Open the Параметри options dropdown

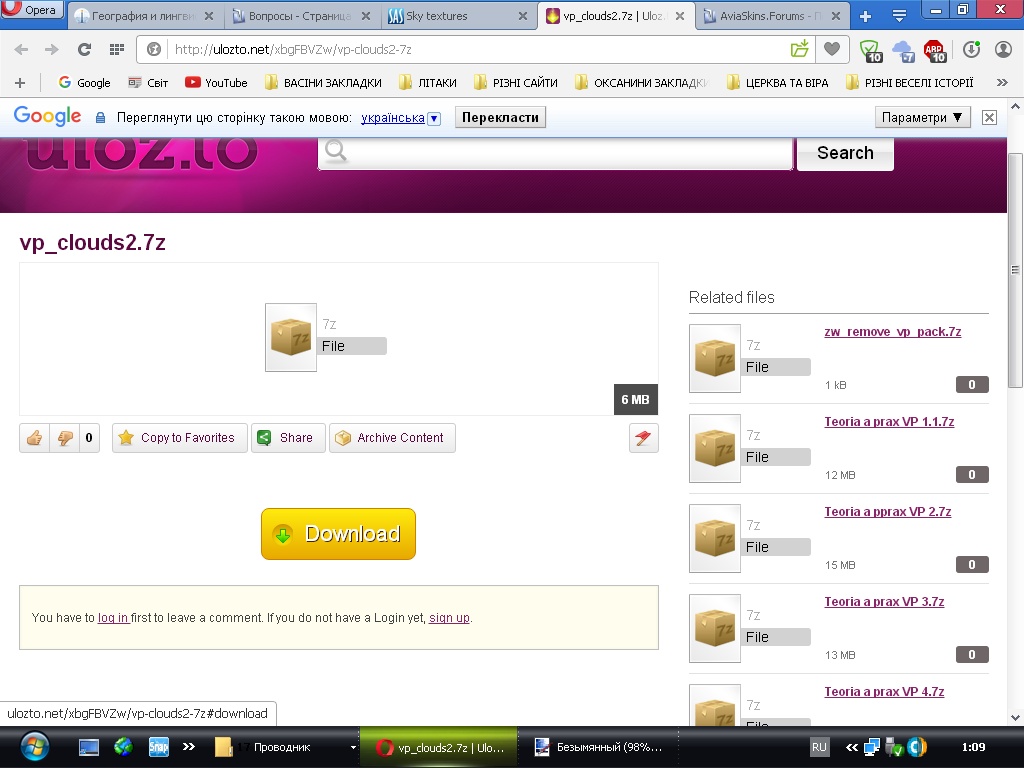pos(922,118)
